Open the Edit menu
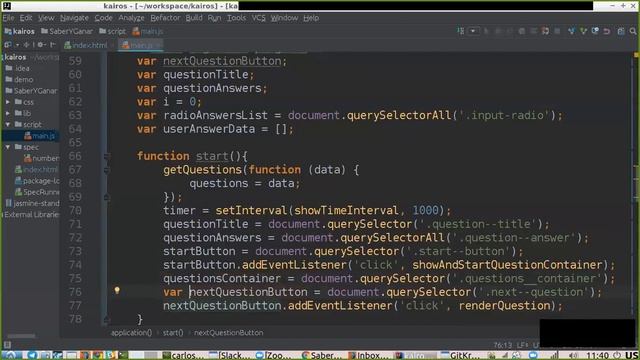 click(x=26, y=18)
